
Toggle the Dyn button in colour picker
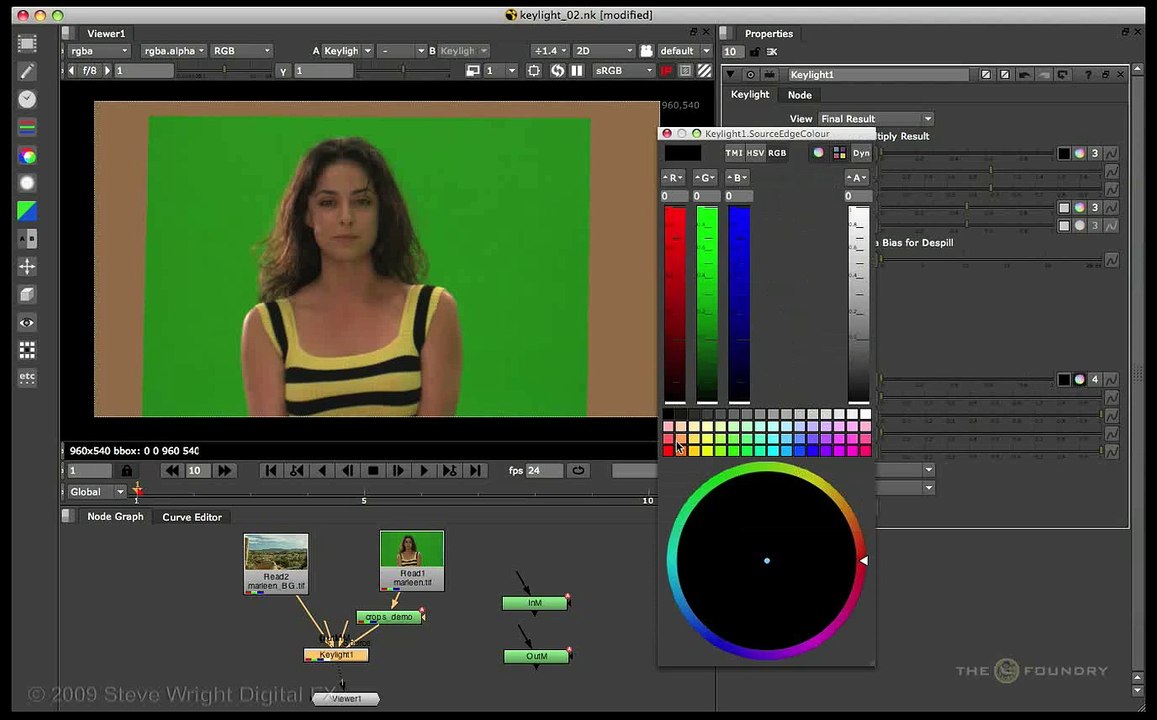[861, 153]
